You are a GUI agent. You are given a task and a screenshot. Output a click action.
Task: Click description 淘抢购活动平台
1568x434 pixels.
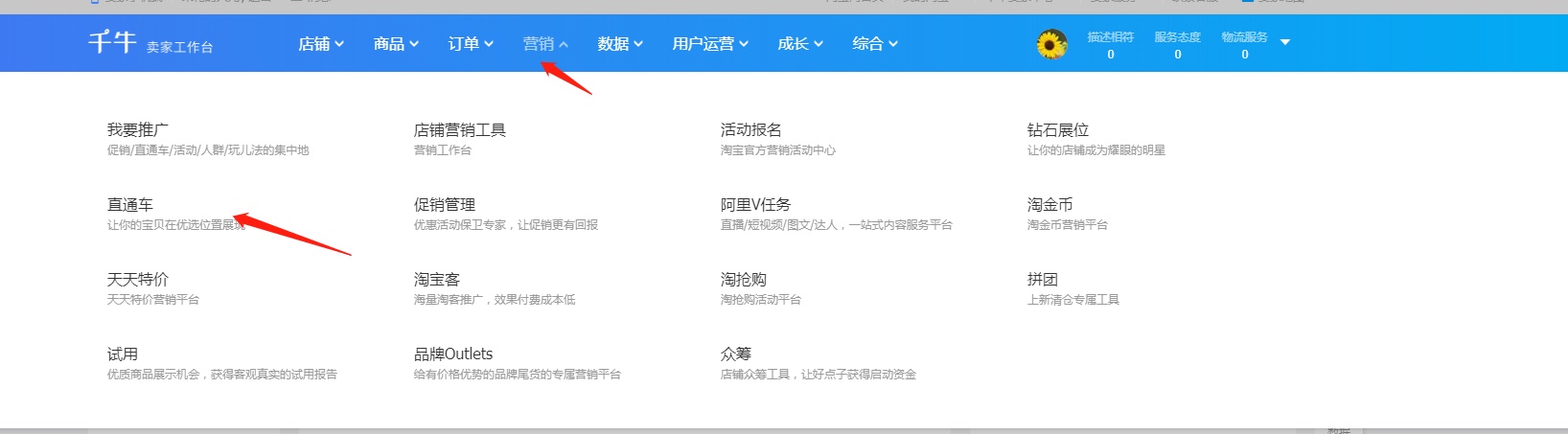pyautogui.click(x=761, y=300)
